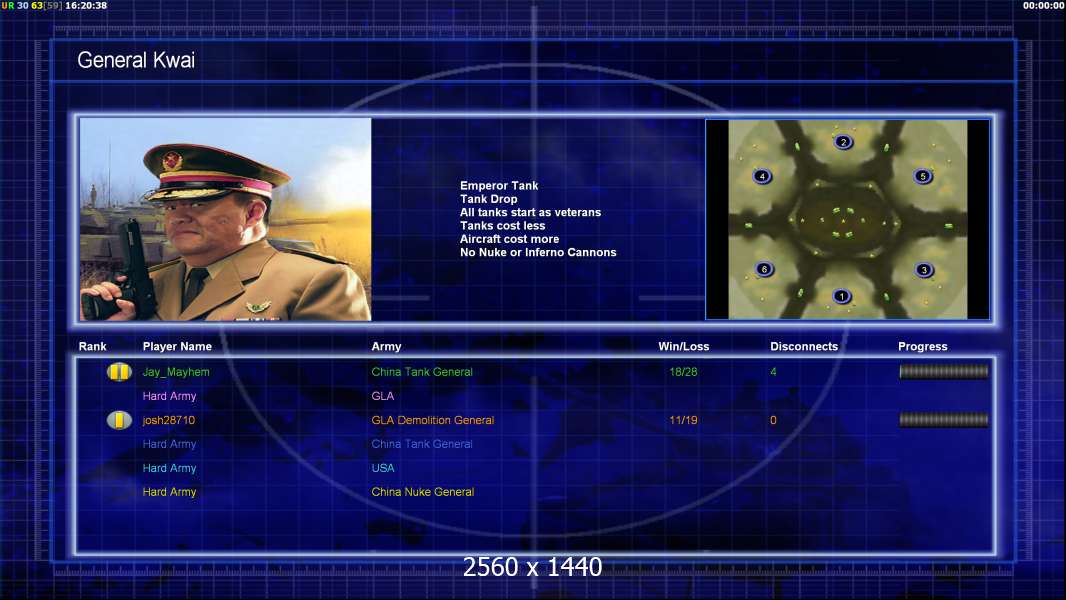Select start position 1 on the minimap

[842, 296]
